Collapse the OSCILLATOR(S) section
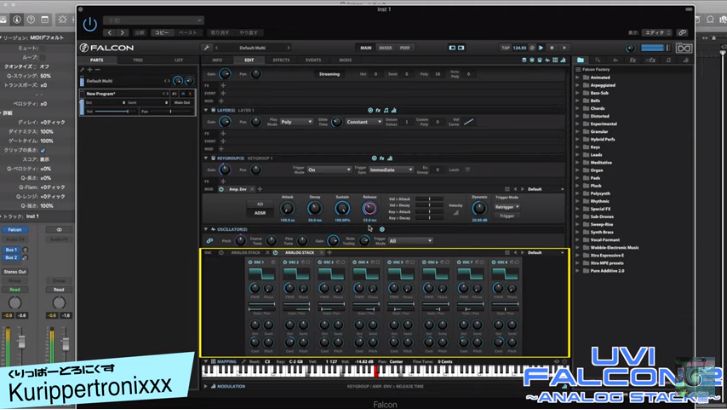The height and width of the screenshot is (410, 727). click(x=206, y=229)
